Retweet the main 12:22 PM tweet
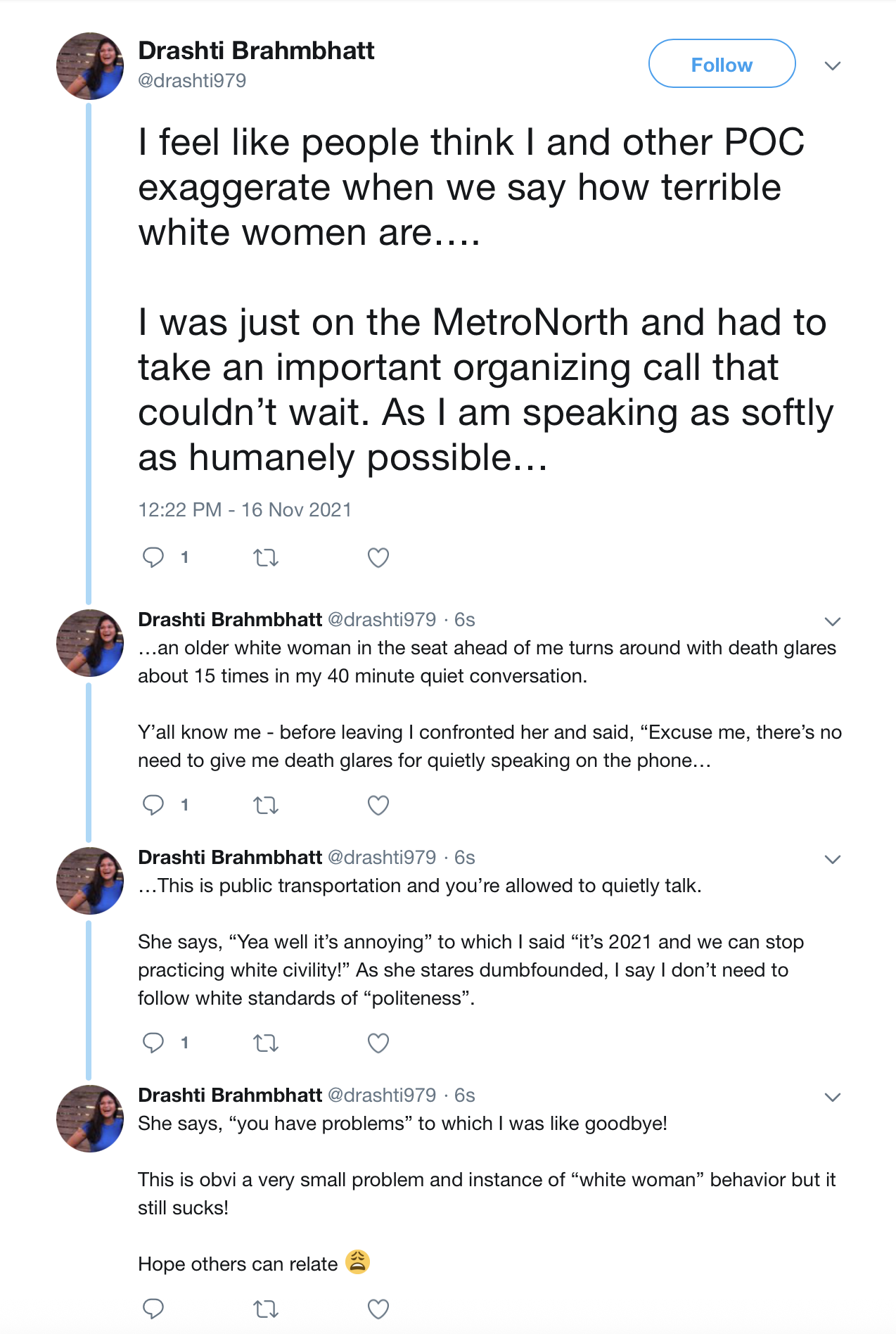This screenshot has width=896, height=1334. pos(266,558)
